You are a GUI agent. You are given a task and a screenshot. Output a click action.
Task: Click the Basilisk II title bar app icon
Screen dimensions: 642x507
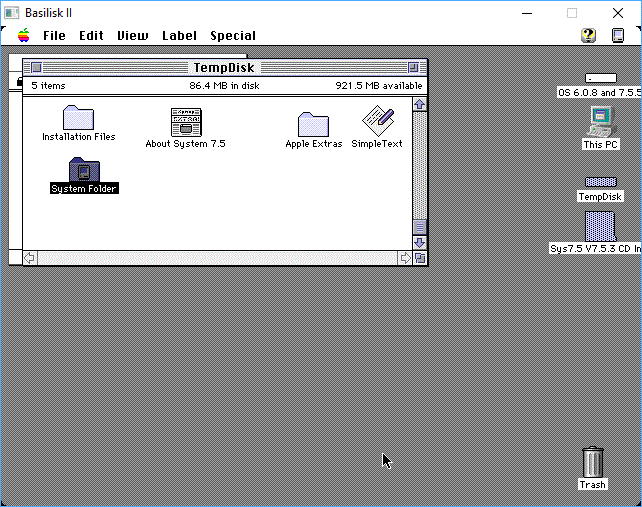pos(11,13)
